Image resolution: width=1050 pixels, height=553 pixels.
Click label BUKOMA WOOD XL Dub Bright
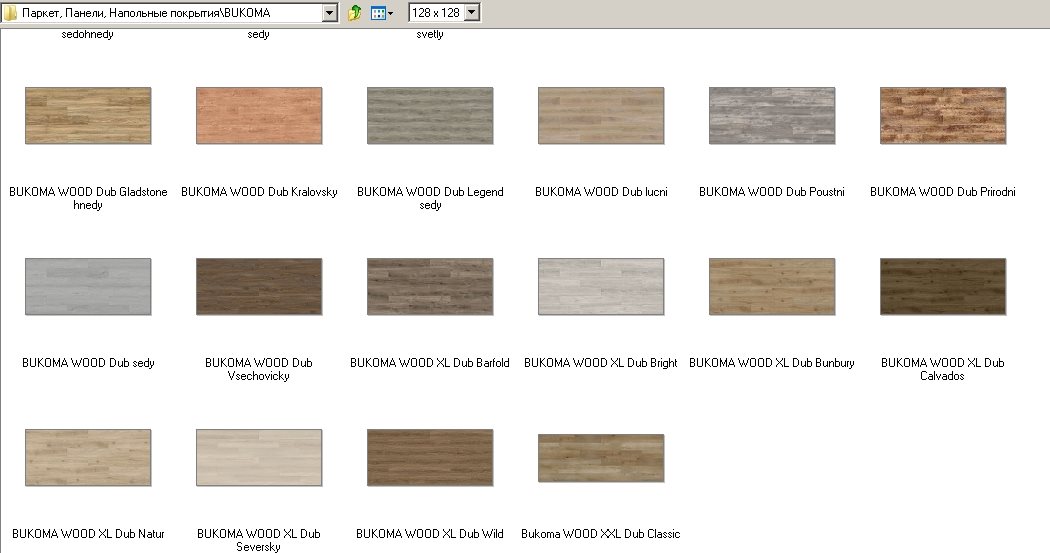point(601,363)
